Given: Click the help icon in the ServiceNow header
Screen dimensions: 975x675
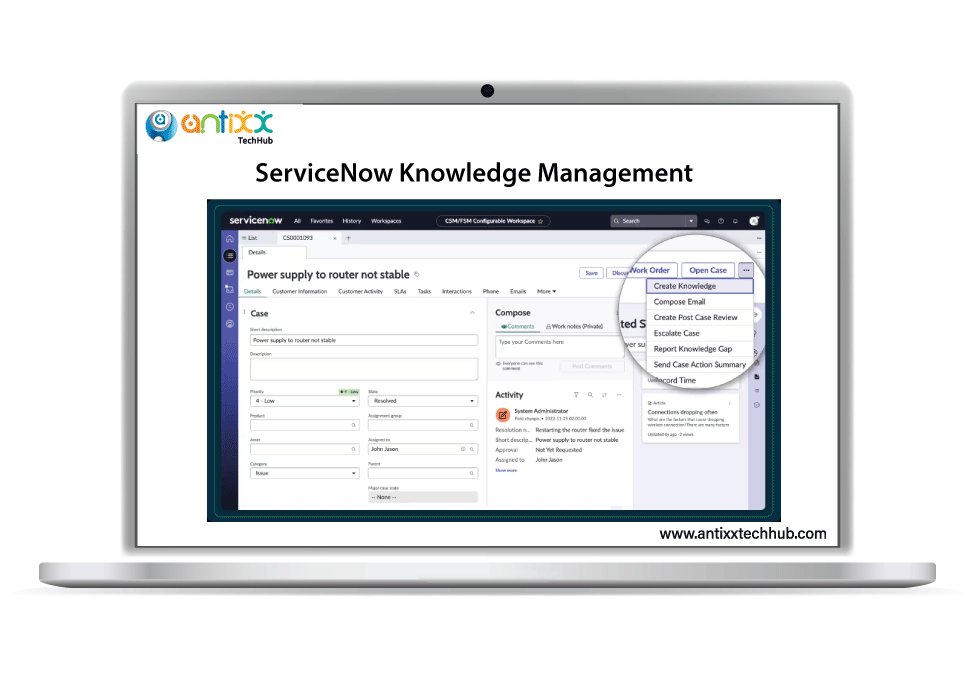Looking at the screenshot, I should tap(721, 221).
